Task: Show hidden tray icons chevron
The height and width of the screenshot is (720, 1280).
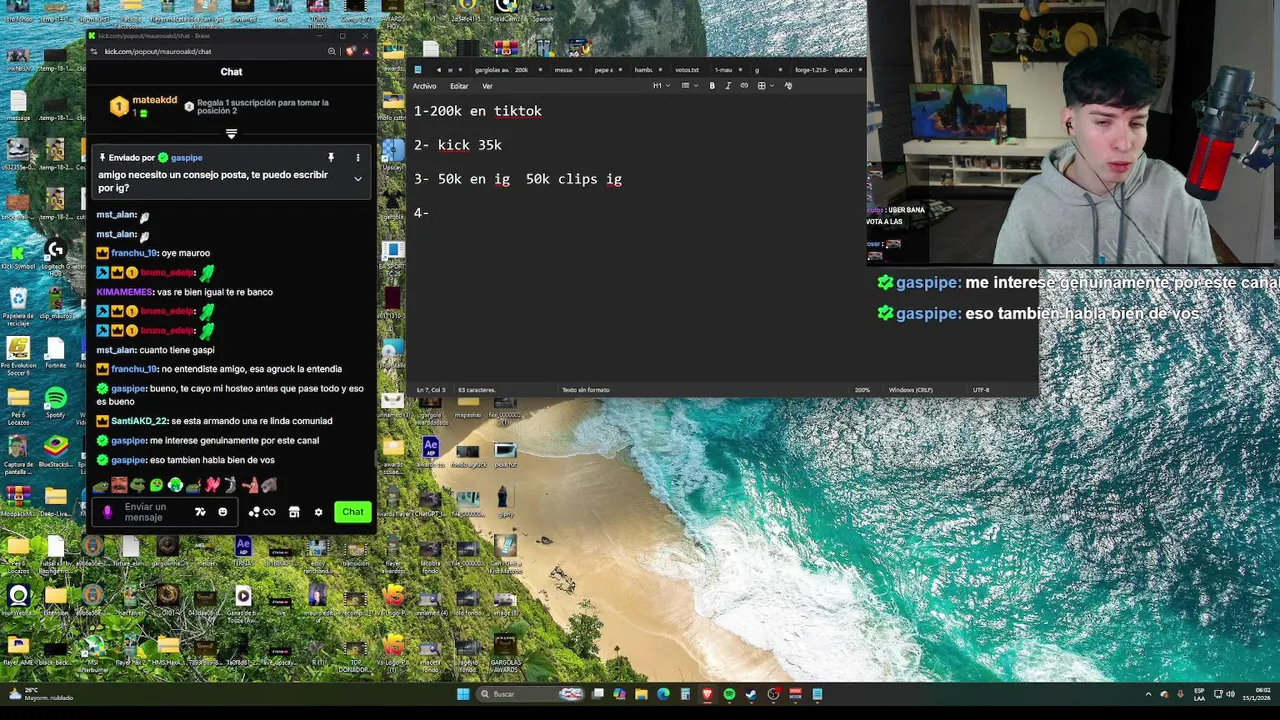Action: coord(1148,694)
